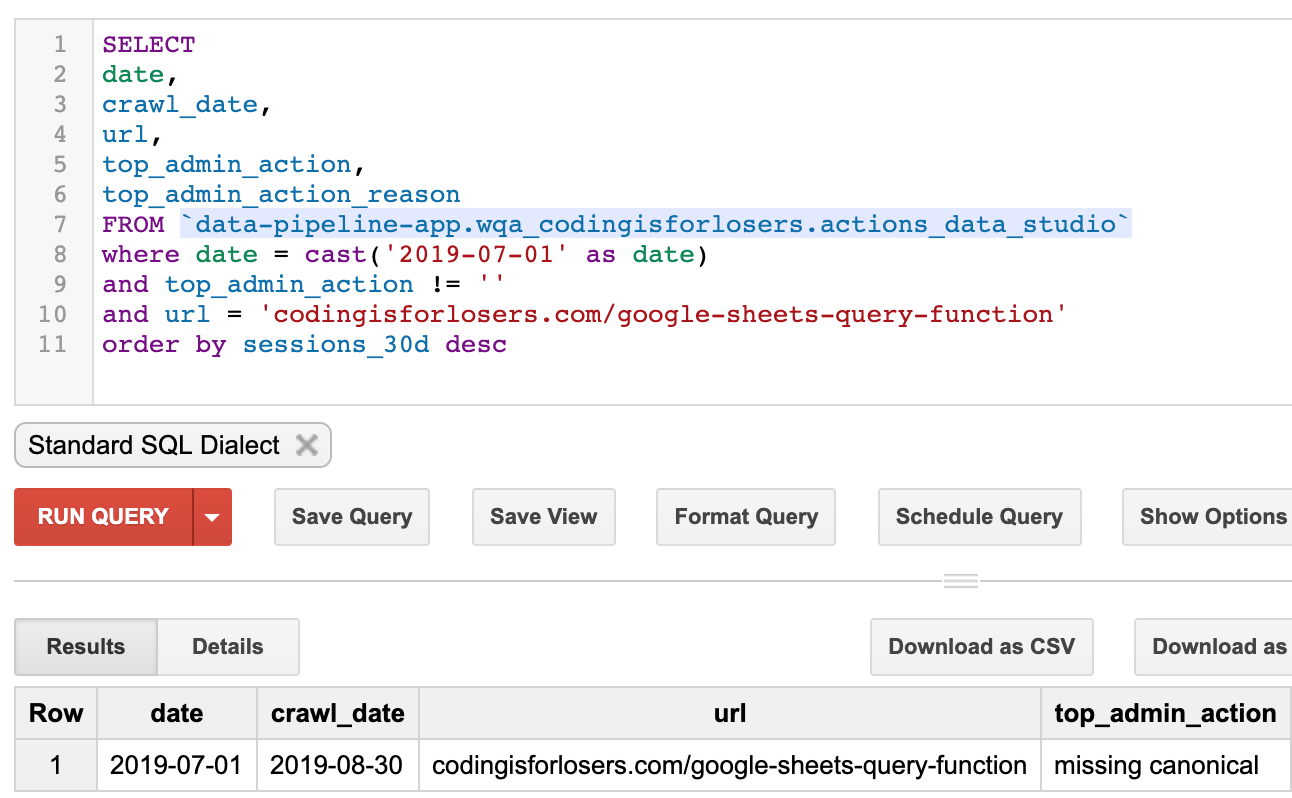Click the url column header

point(729,714)
